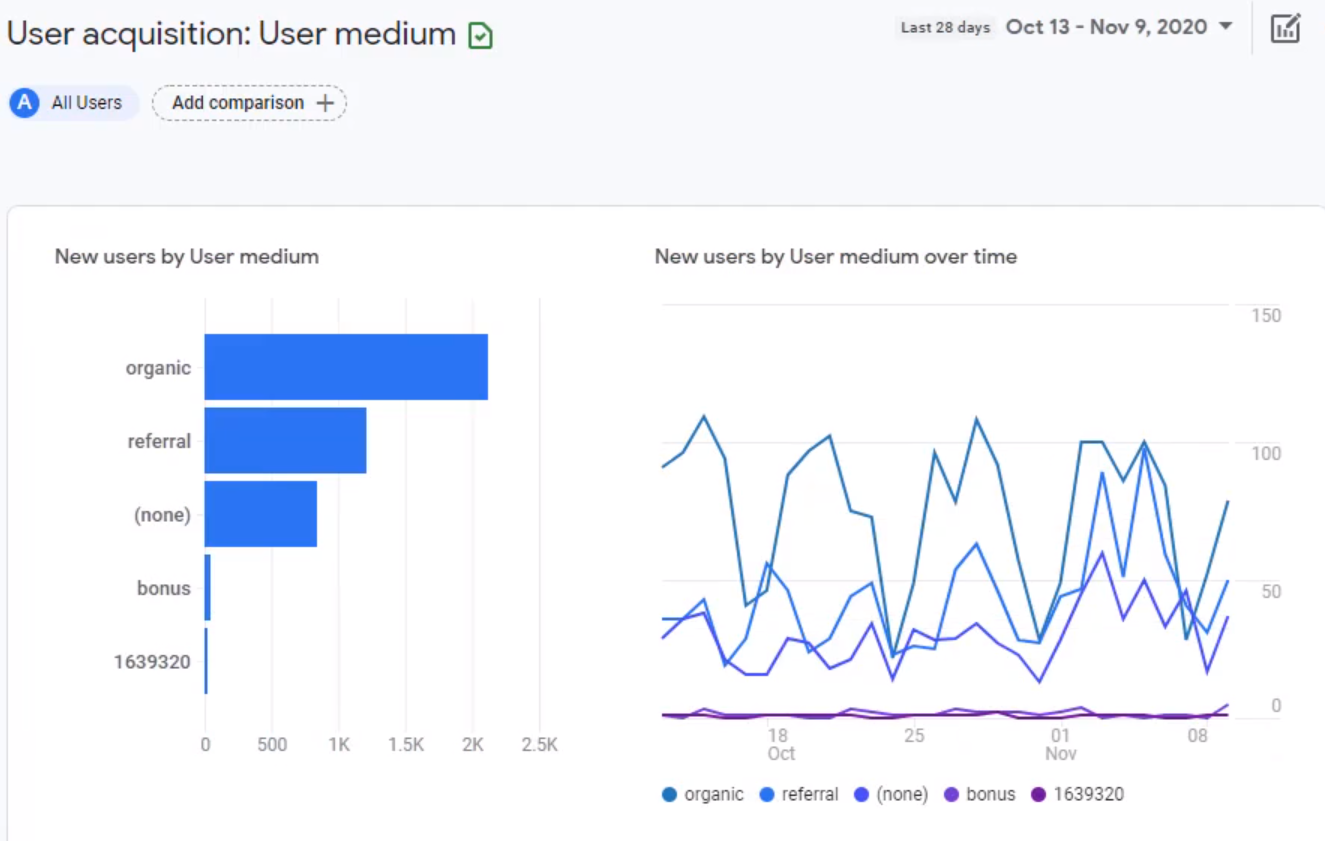Screen dimensions: 1325x841
Task: Click the blue "A" badge on the All Users chip
Action: tap(24, 102)
